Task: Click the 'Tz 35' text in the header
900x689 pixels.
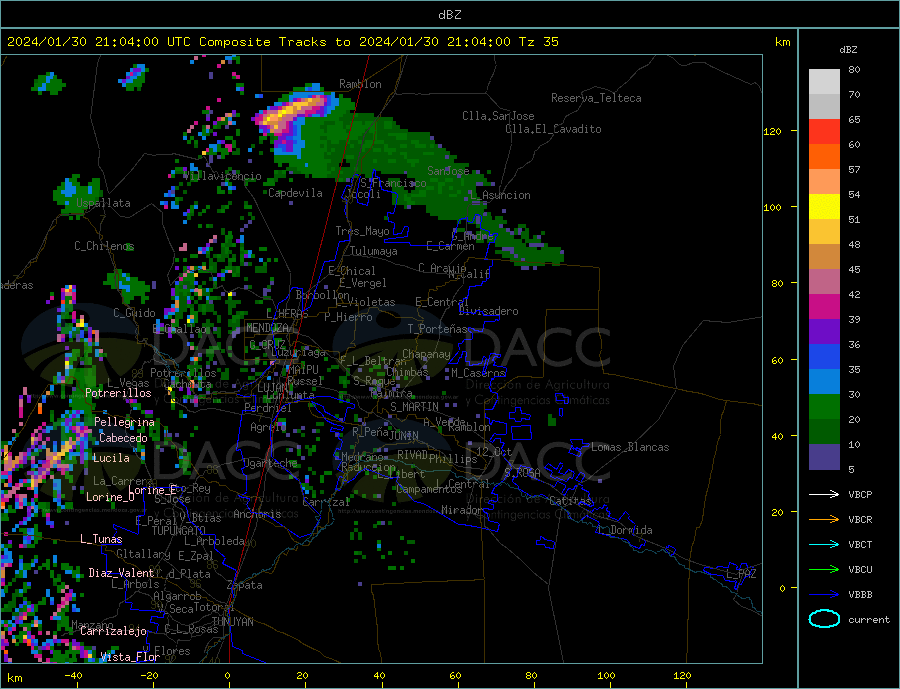Action: click(x=538, y=42)
